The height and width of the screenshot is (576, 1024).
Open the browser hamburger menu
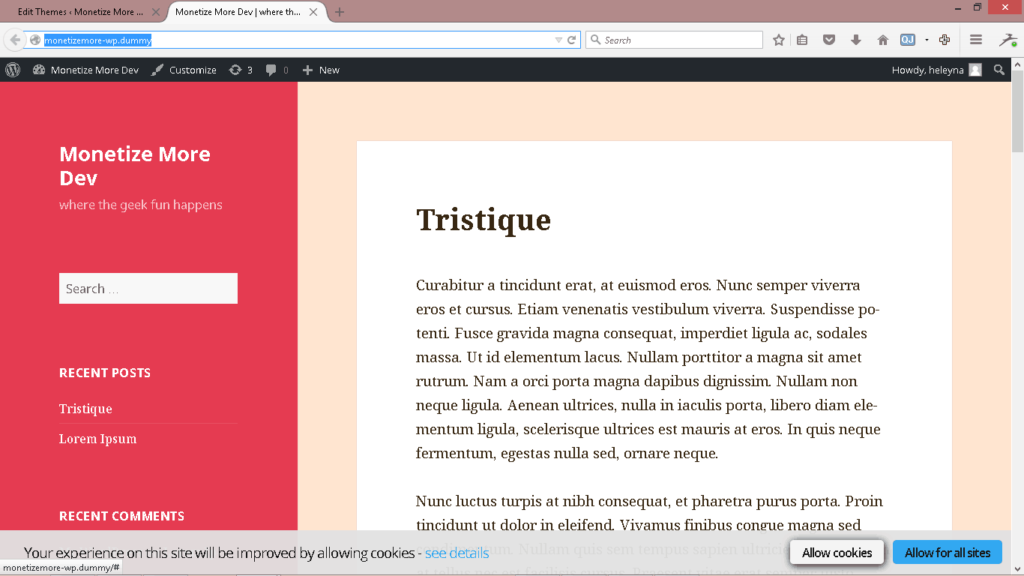click(976, 40)
